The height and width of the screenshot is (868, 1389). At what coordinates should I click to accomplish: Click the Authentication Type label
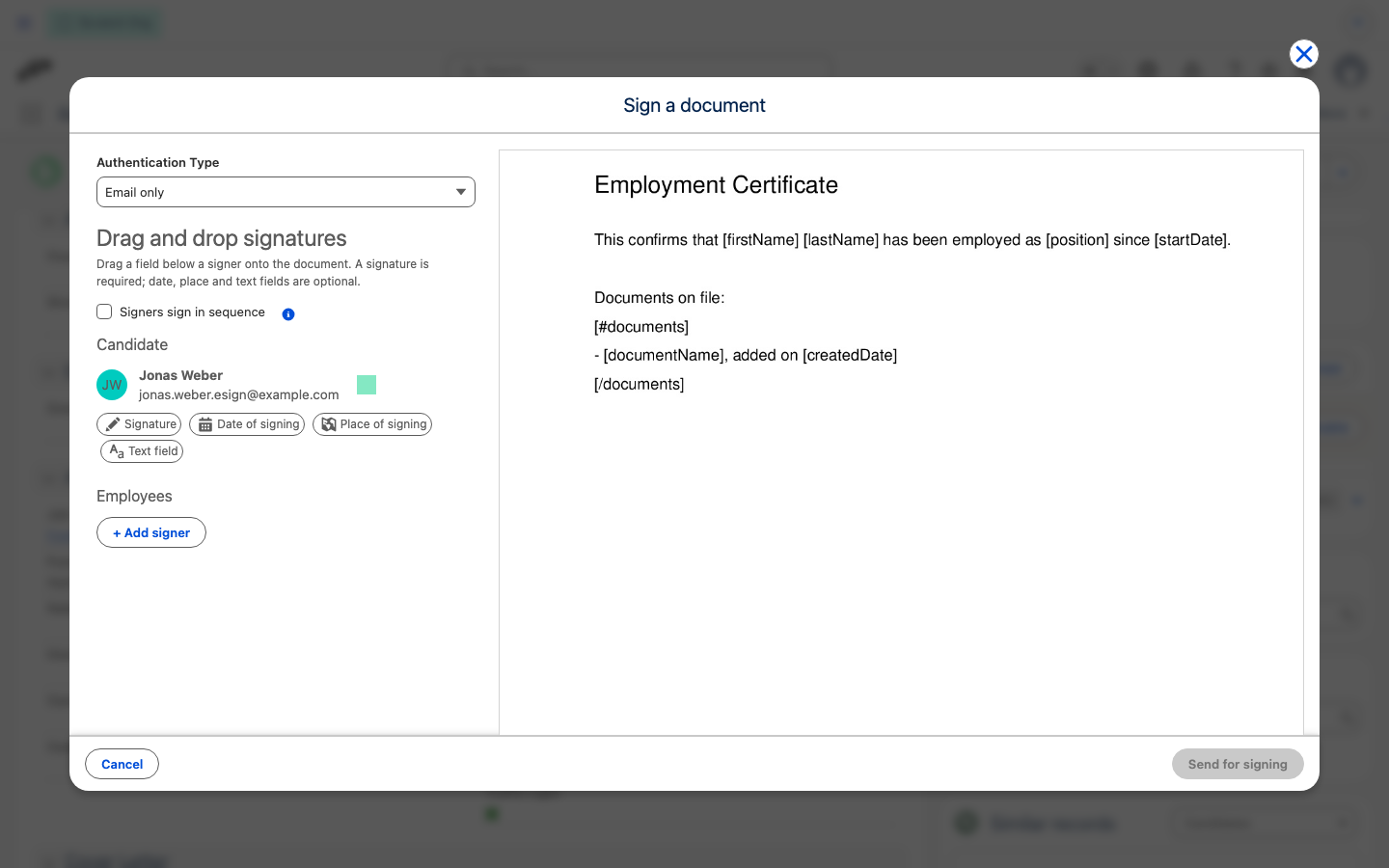158,162
